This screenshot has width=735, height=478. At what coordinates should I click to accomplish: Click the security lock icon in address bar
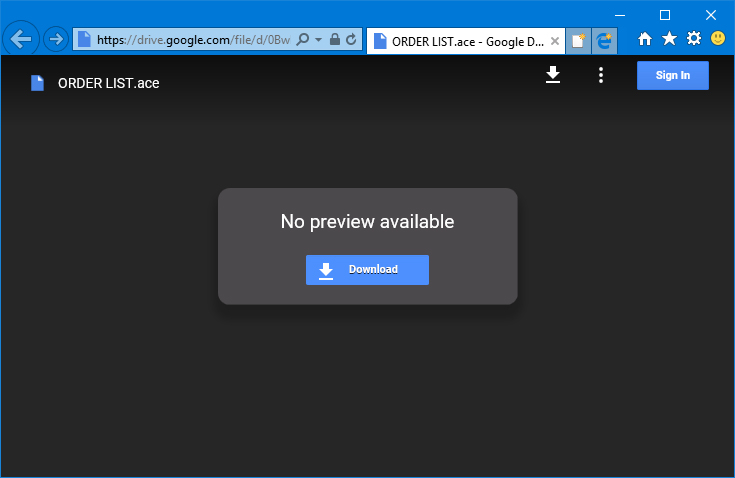334,40
